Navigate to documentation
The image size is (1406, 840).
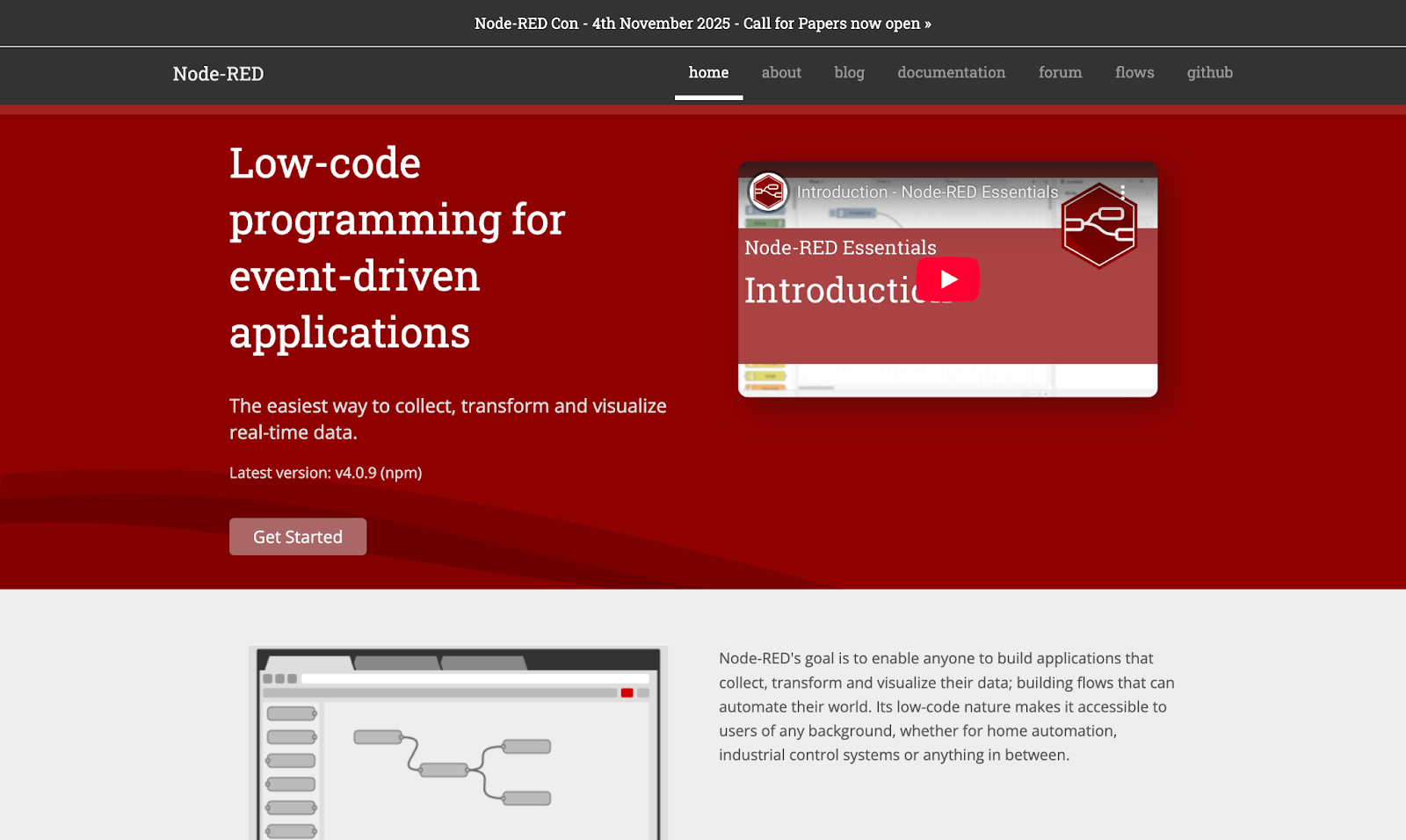point(951,73)
